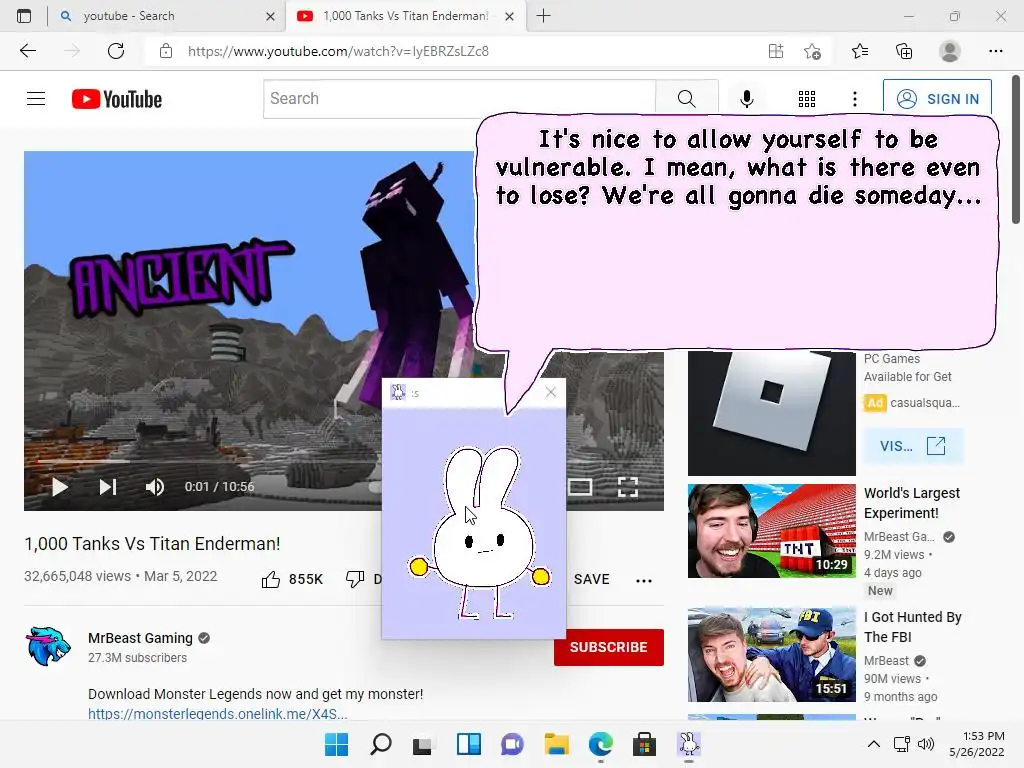Image resolution: width=1024 pixels, height=768 pixels.
Task: Enter full screen on the video player
Action: click(628, 487)
